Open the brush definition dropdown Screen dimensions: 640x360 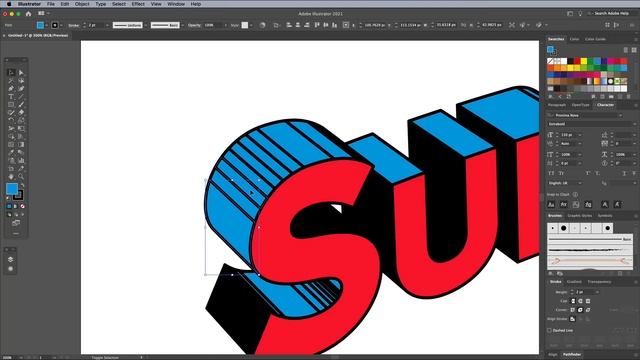tap(182, 25)
